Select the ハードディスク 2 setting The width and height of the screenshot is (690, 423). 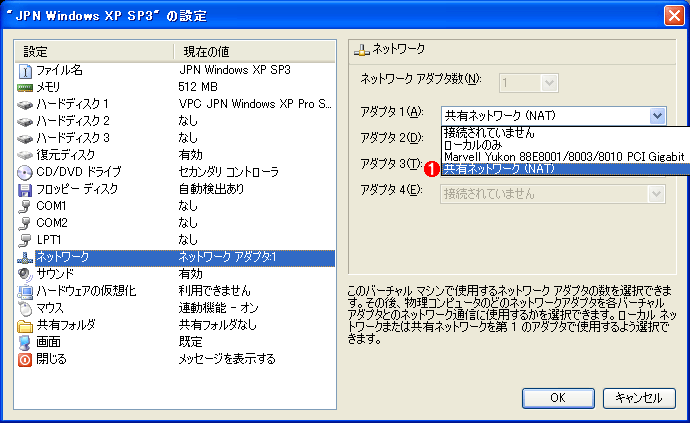coord(176,121)
